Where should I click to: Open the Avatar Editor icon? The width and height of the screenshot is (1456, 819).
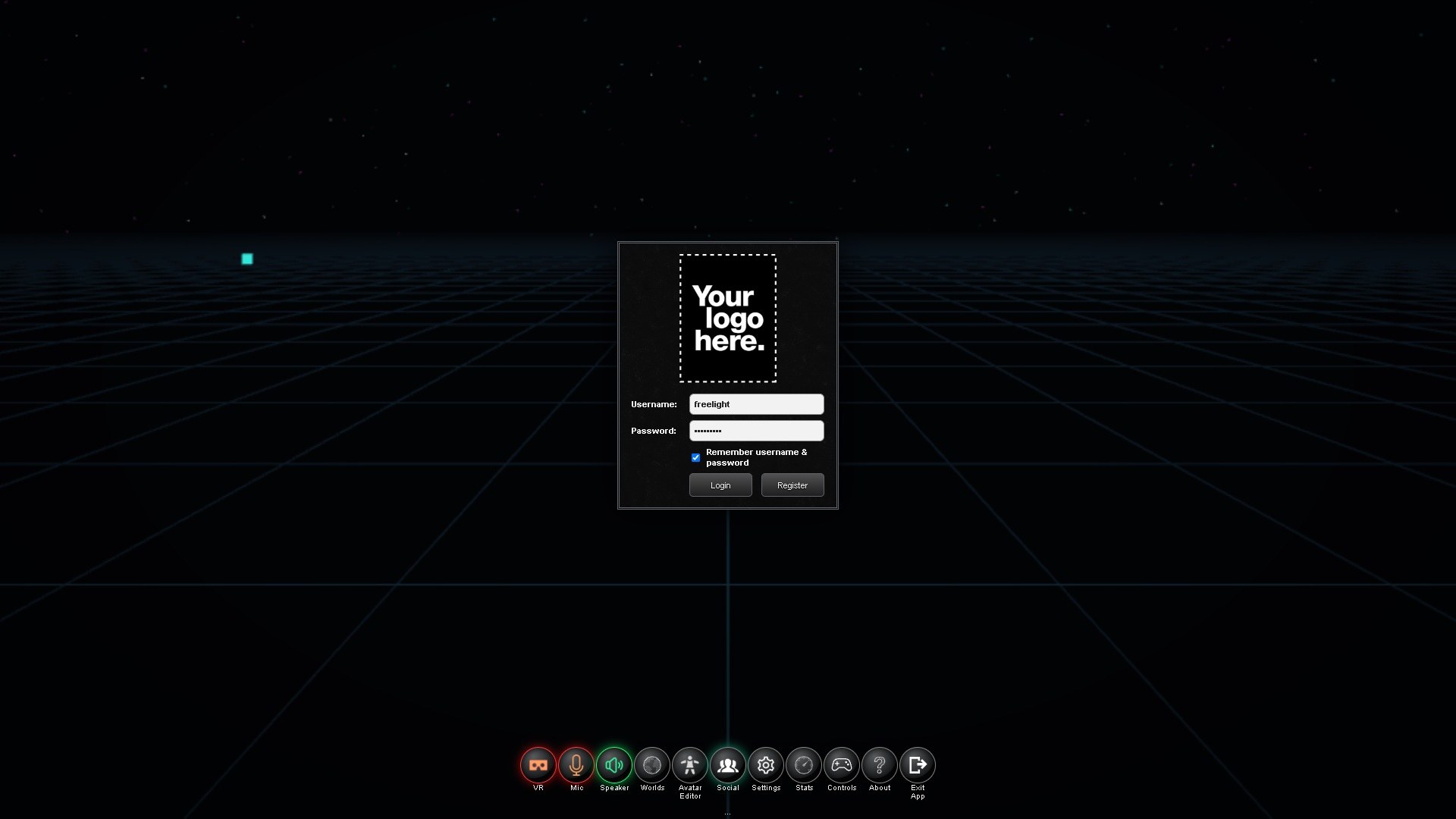690,765
